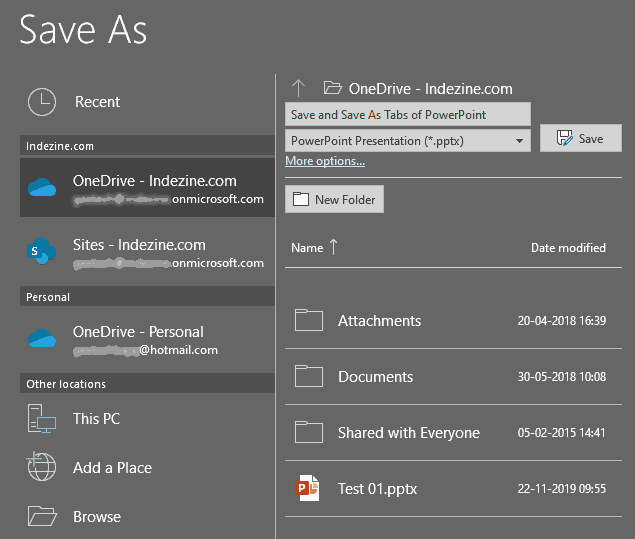This screenshot has width=635, height=539.
Task: Click the Shared with Everyone folder icon
Action: [x=309, y=432]
